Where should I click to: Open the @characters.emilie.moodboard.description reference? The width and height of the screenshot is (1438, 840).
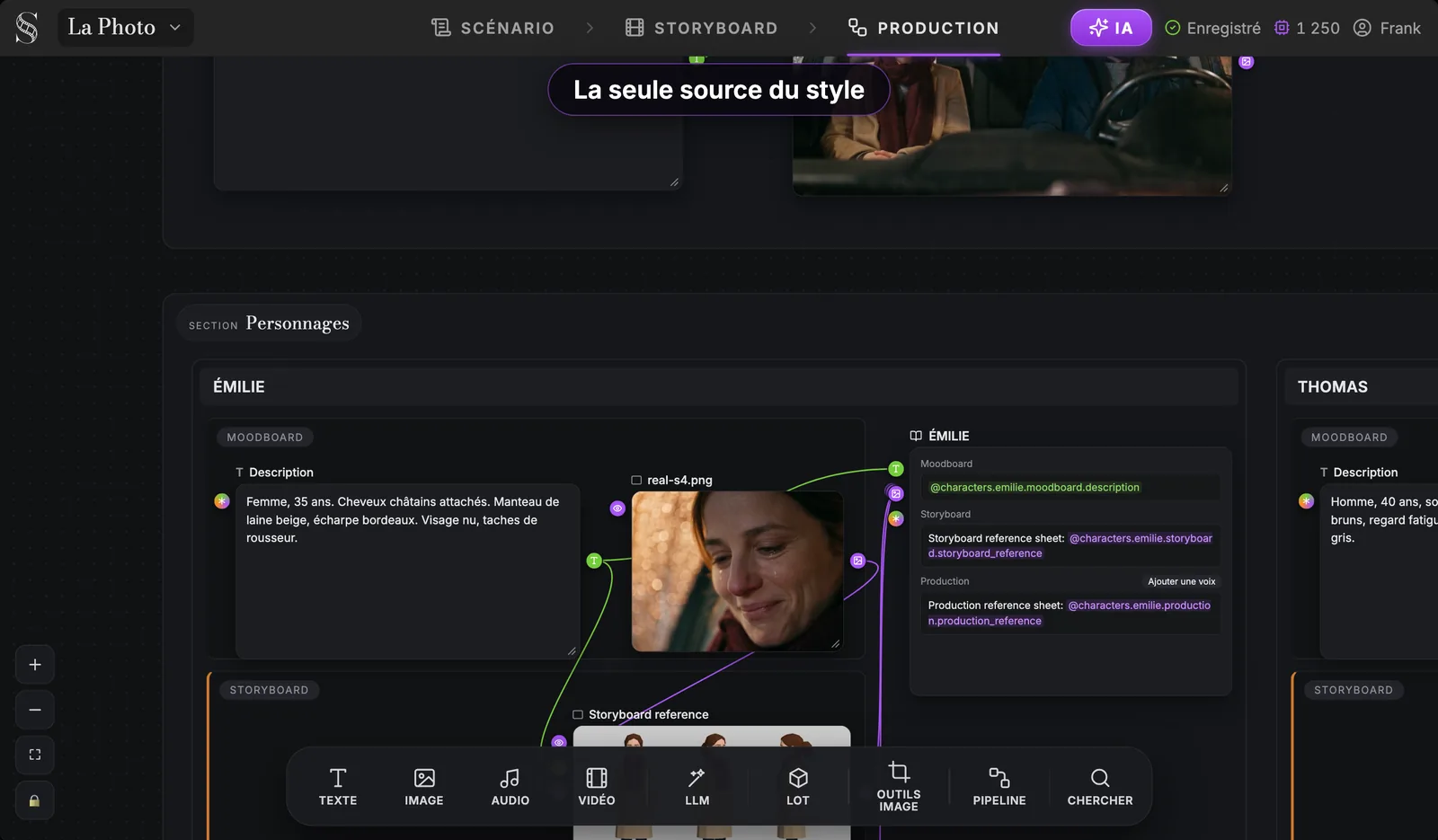click(1034, 488)
